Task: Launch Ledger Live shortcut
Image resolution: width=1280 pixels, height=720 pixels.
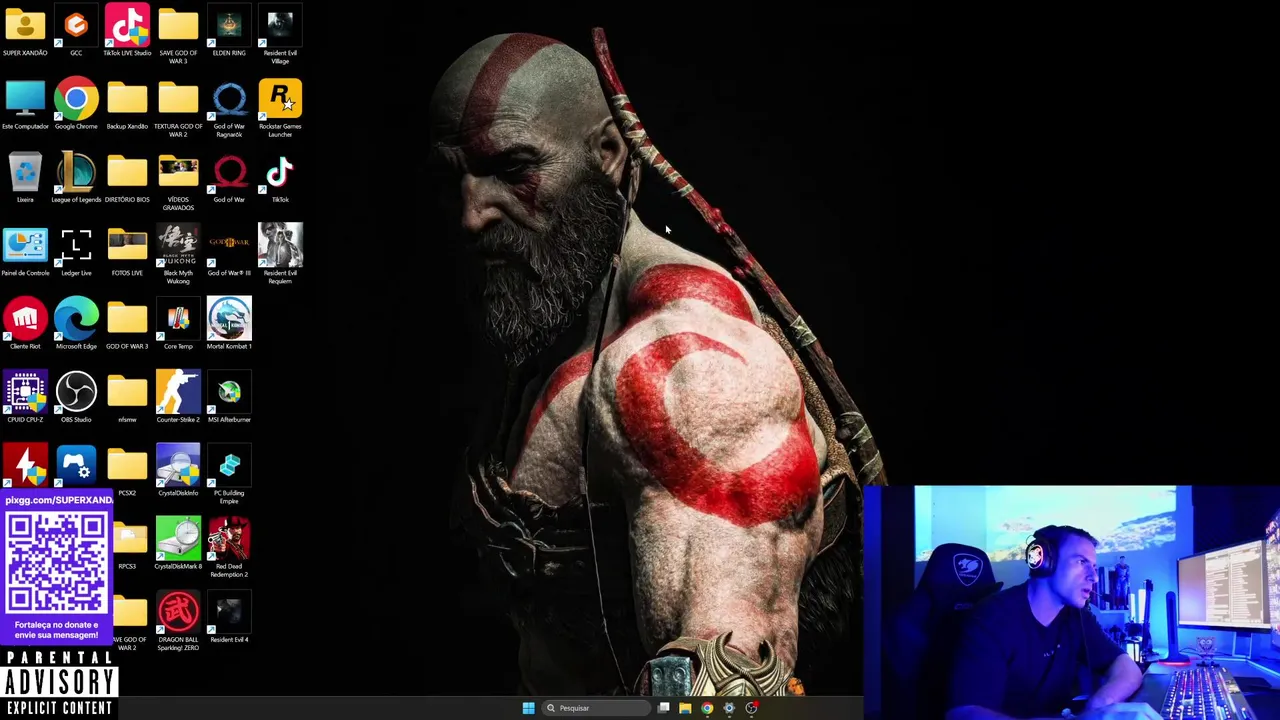Action: (76, 252)
